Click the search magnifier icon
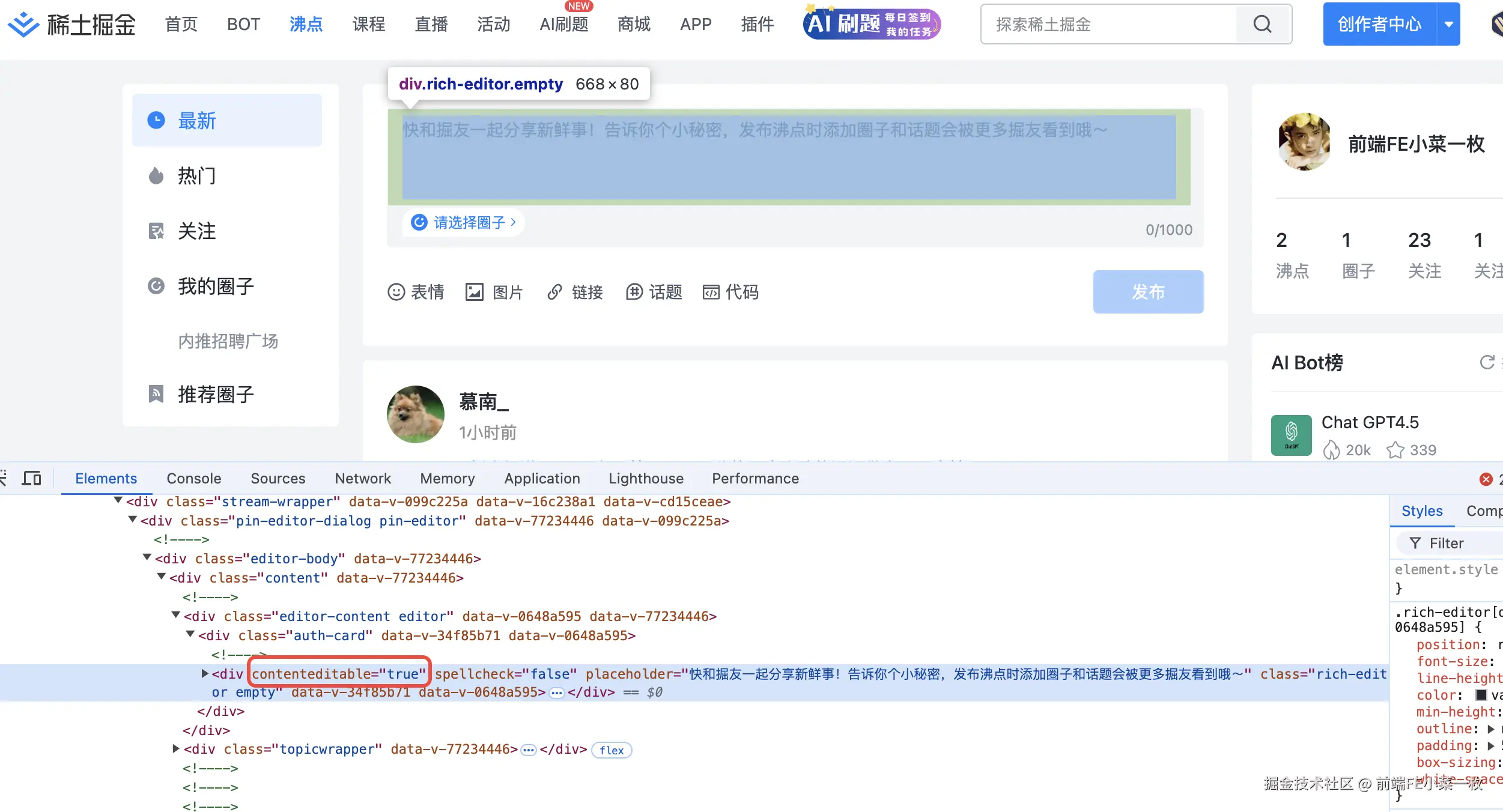This screenshot has height=812, width=1503. coord(1262,24)
